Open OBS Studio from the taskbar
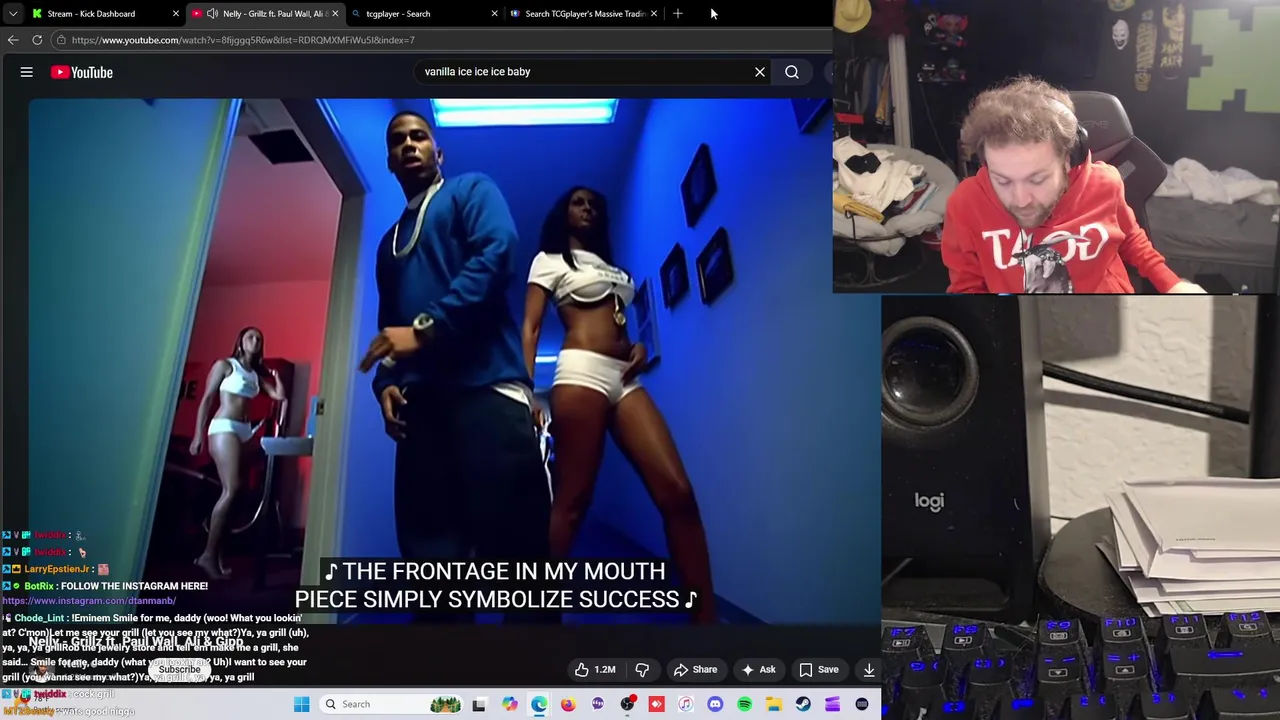 [627, 704]
